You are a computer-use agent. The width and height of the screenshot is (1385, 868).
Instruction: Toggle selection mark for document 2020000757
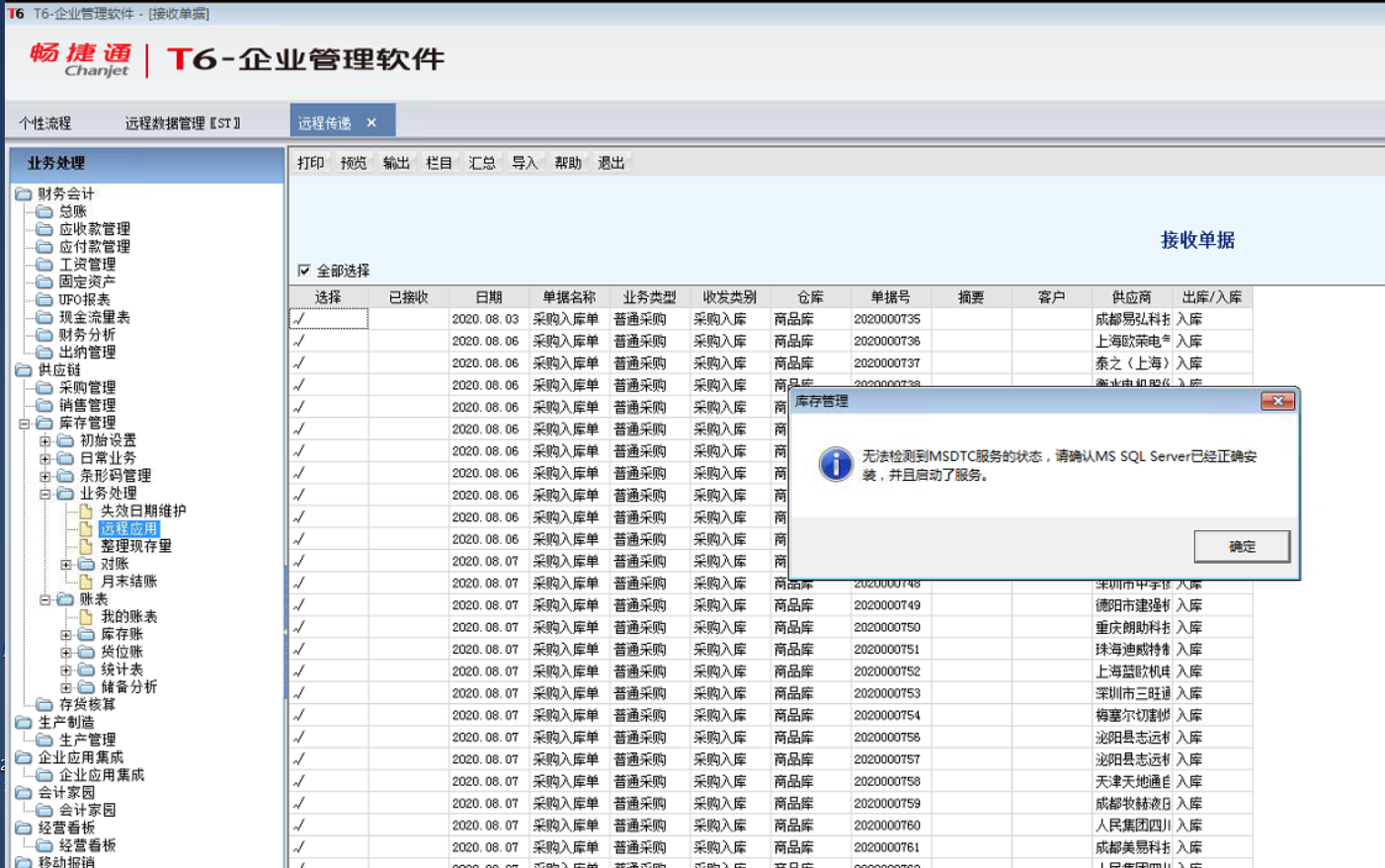tap(299, 759)
